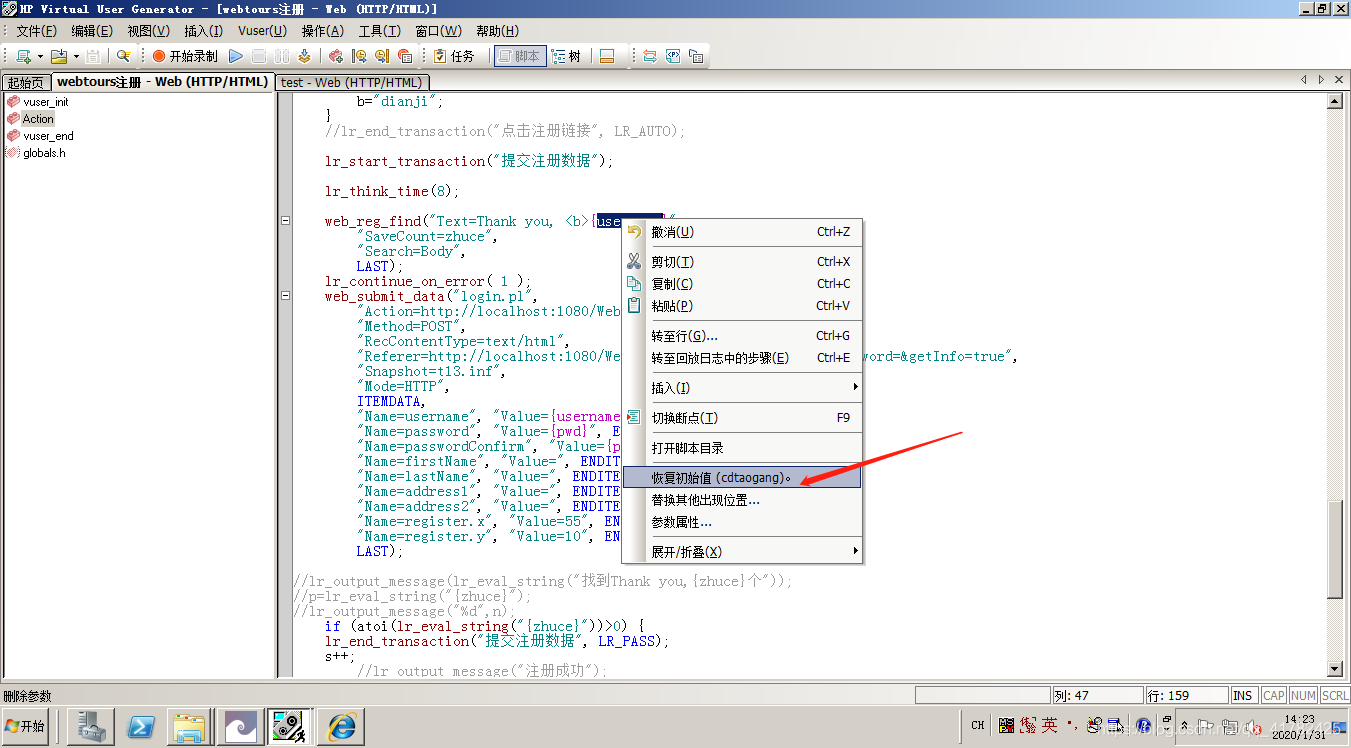Choose 替换其他出现位置... menu item

pyautogui.click(x=742, y=500)
